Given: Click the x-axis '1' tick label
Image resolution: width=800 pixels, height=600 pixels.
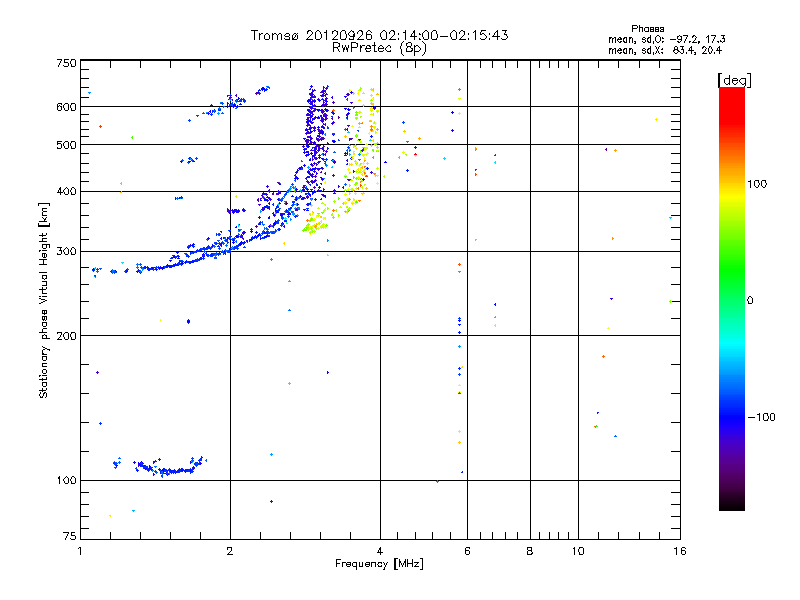Looking at the screenshot, I should [80, 551].
